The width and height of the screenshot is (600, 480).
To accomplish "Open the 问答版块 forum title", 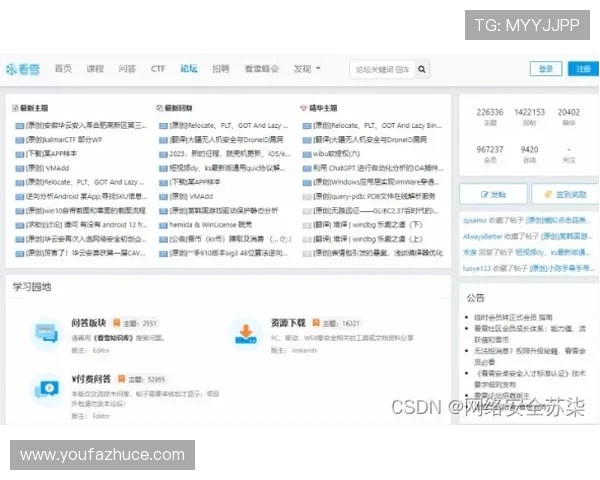I will tap(88, 323).
